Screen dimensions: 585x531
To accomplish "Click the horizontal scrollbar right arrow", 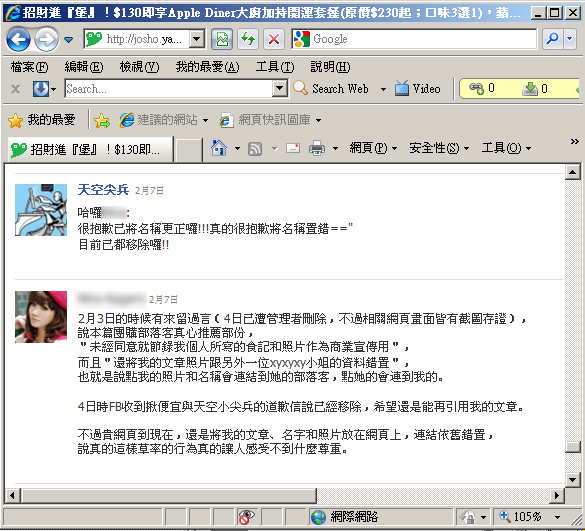I will click(557, 496).
